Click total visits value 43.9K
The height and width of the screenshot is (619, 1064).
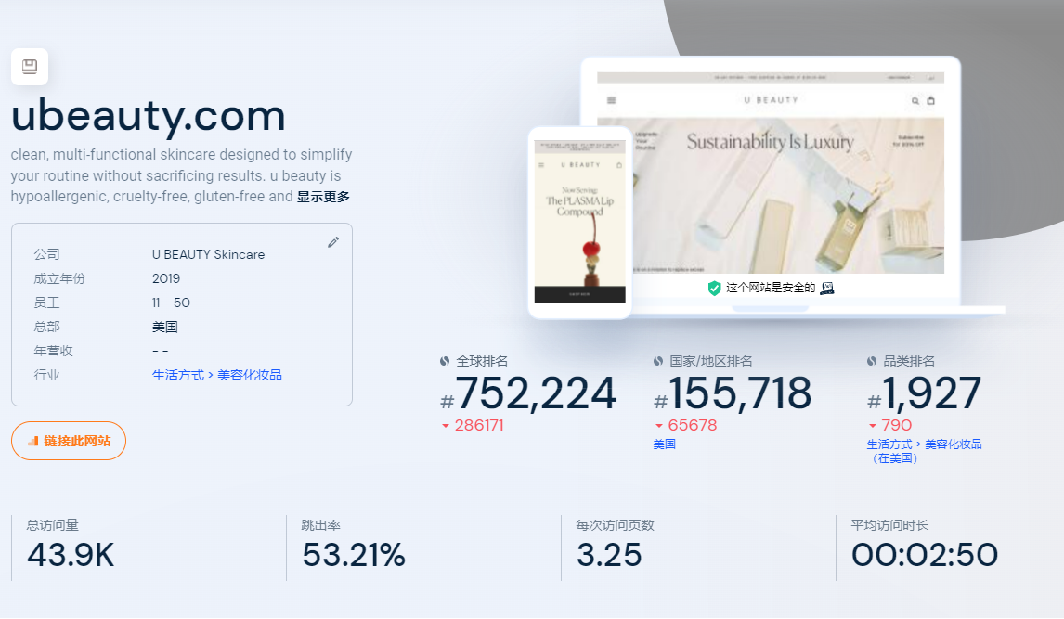(x=71, y=555)
